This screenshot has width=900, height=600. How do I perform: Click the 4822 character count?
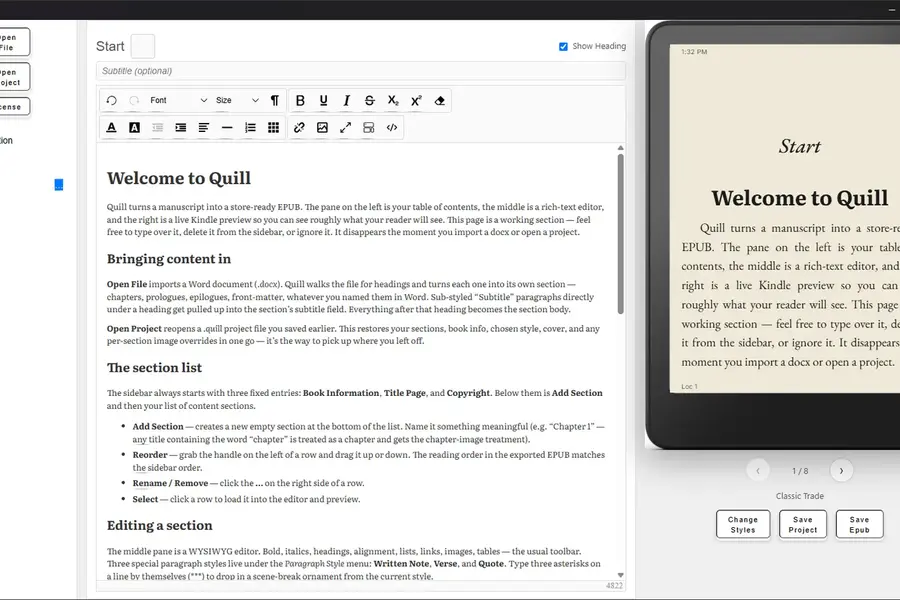click(x=614, y=586)
